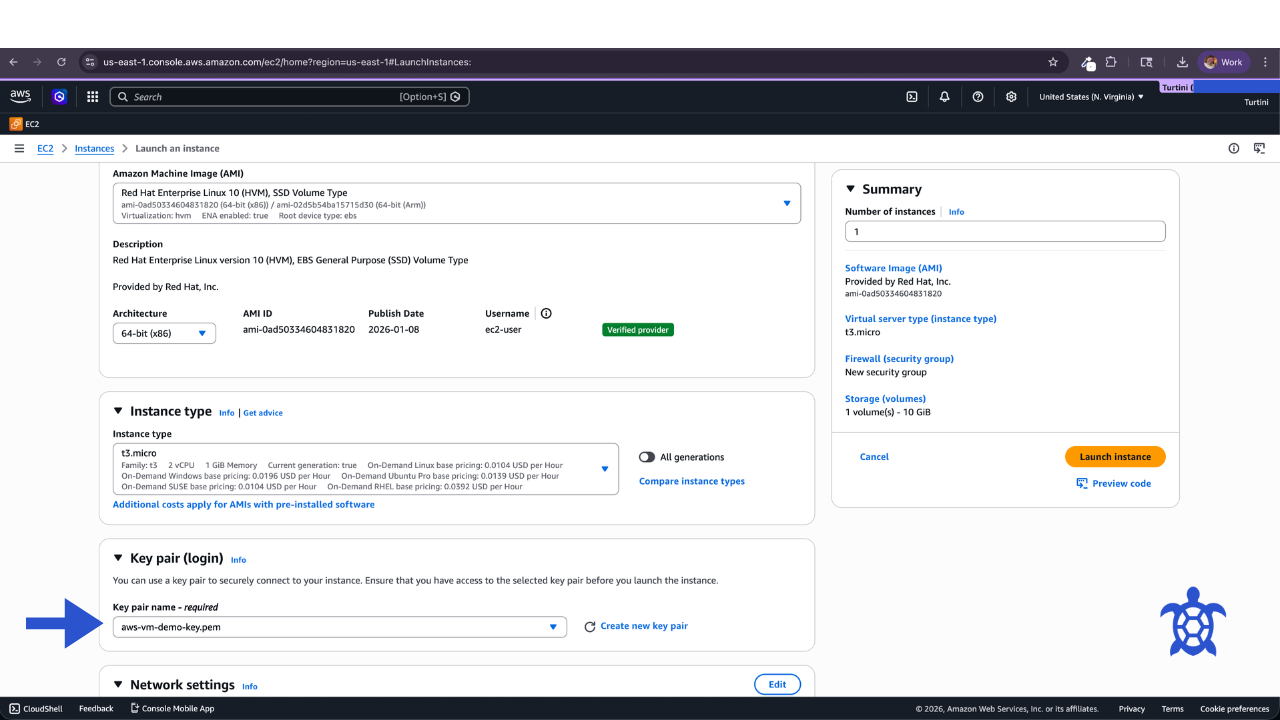Click the browser back arrow
The image size is (1280, 720).
click(x=13, y=62)
